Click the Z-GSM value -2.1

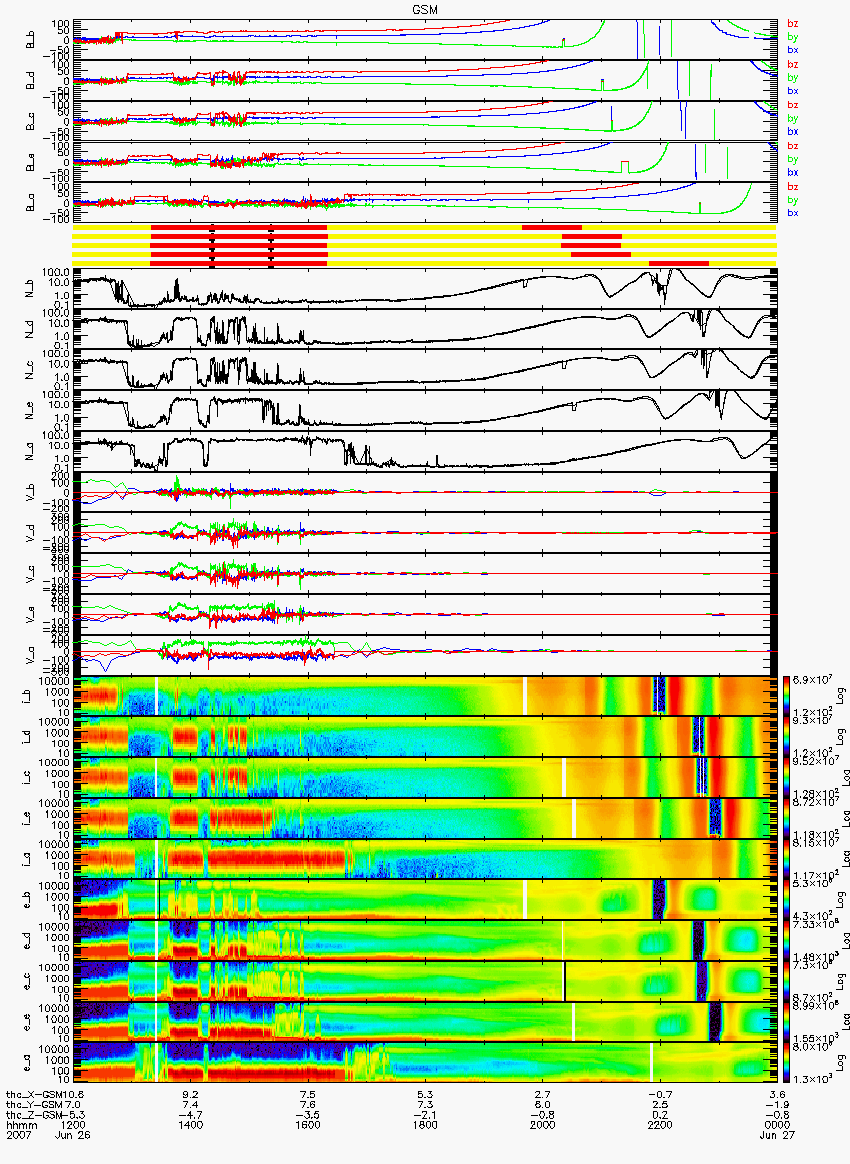point(425,1115)
